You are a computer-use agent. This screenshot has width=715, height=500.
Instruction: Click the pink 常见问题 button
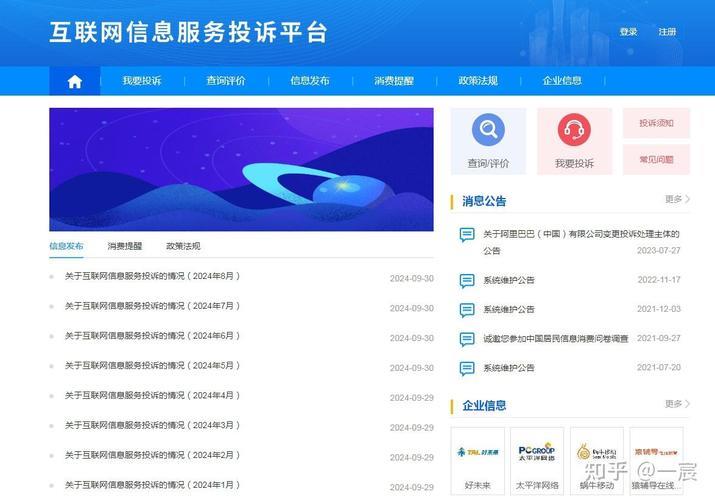click(x=656, y=159)
